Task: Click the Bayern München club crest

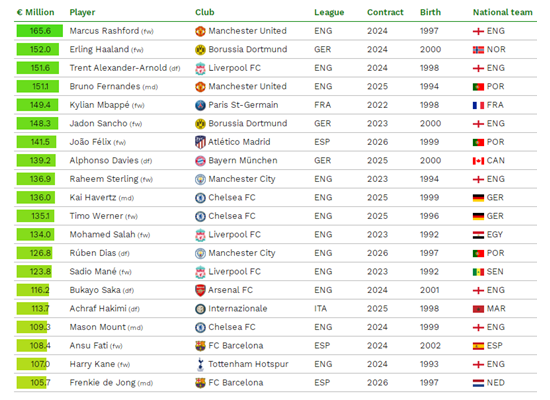Action: tap(200, 161)
